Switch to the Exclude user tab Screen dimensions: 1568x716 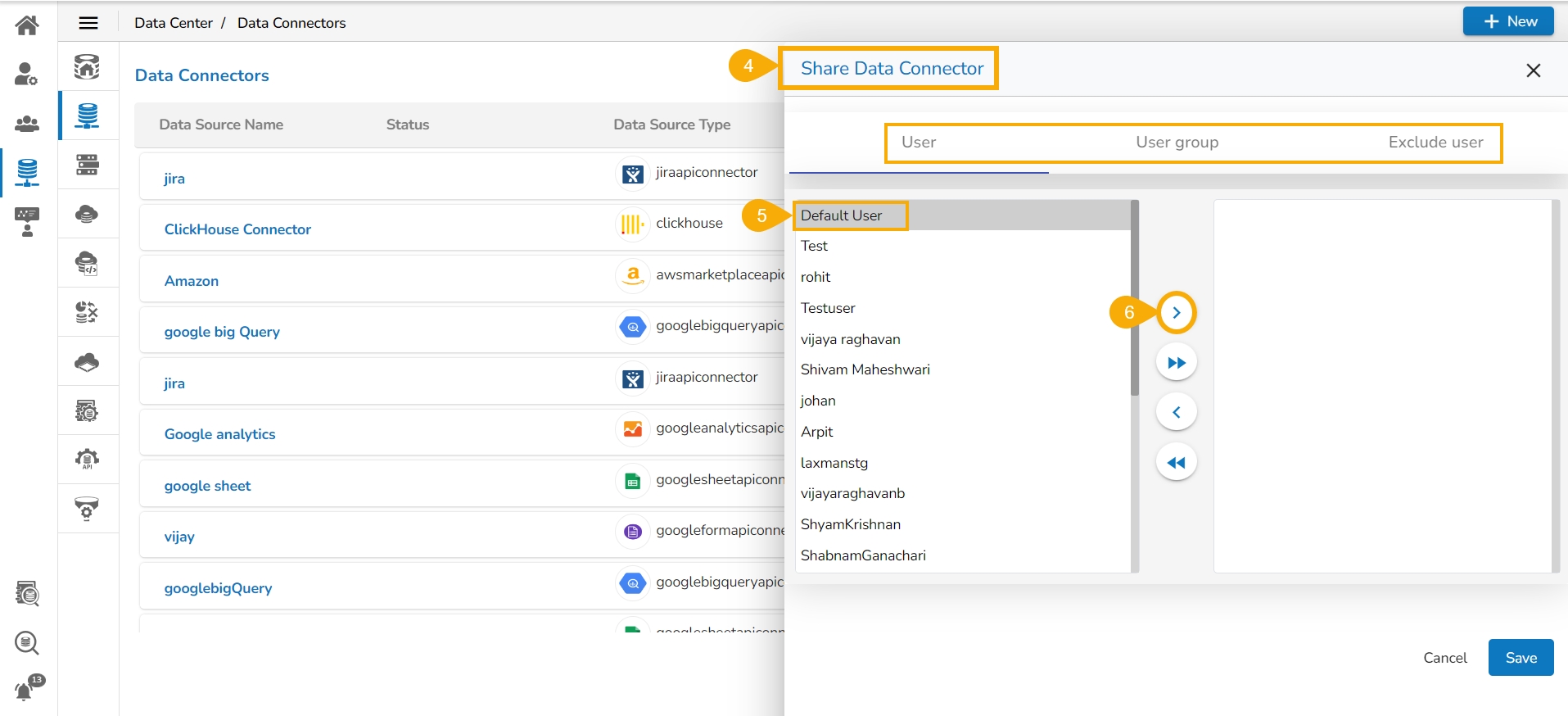point(1435,143)
